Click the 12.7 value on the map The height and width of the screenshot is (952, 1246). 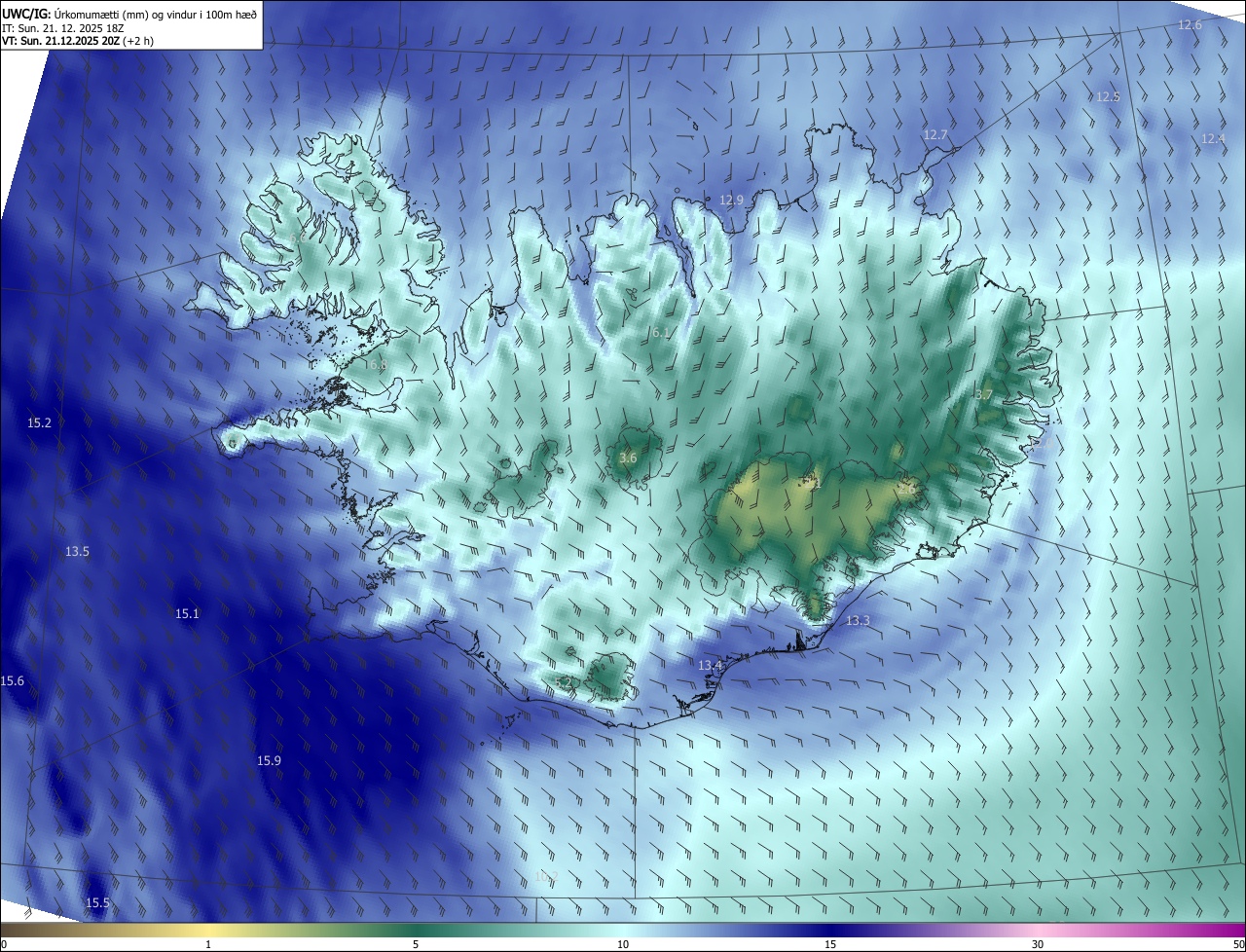[935, 134]
